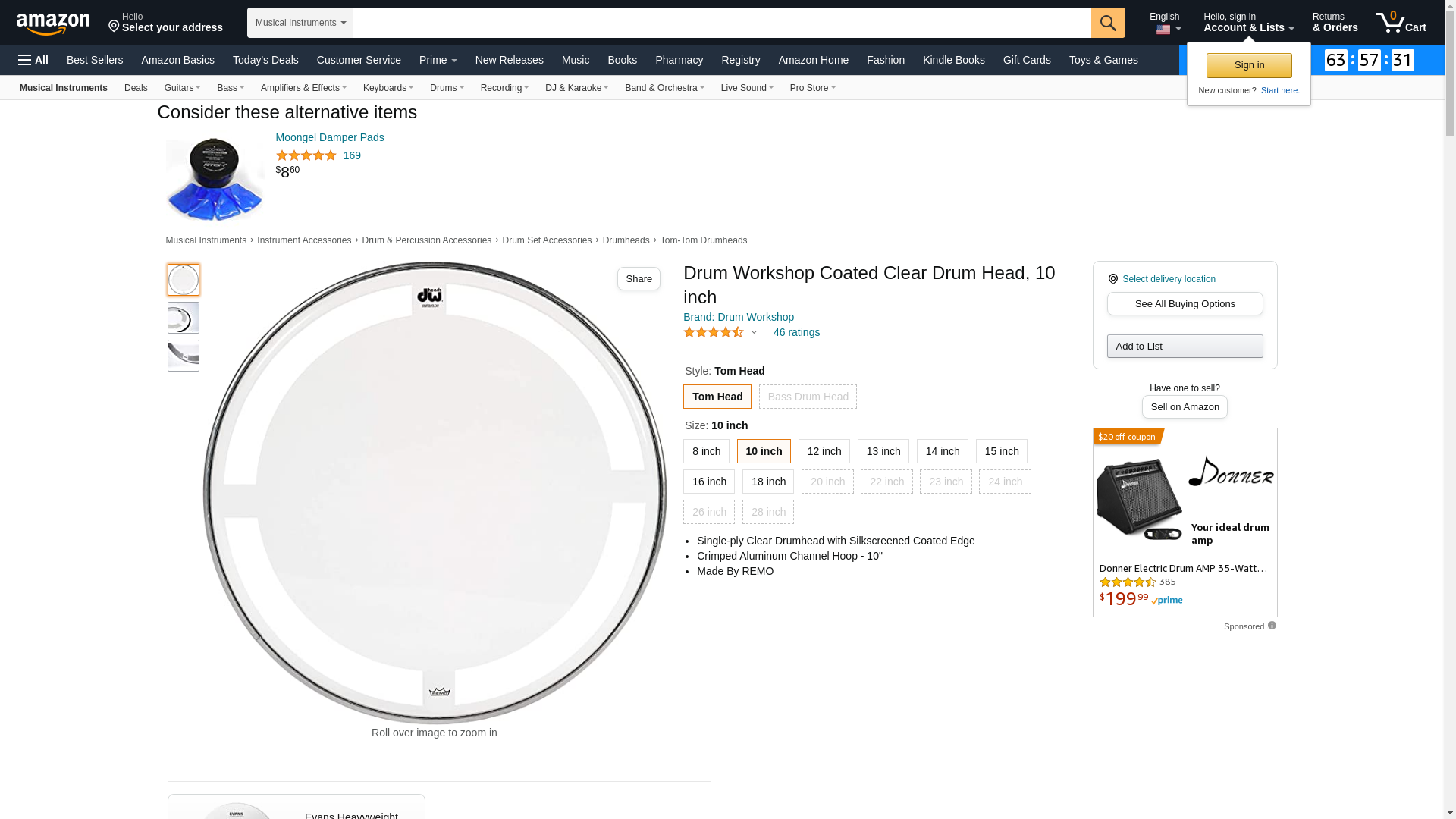Click the Amazon logo

[x=53, y=24]
